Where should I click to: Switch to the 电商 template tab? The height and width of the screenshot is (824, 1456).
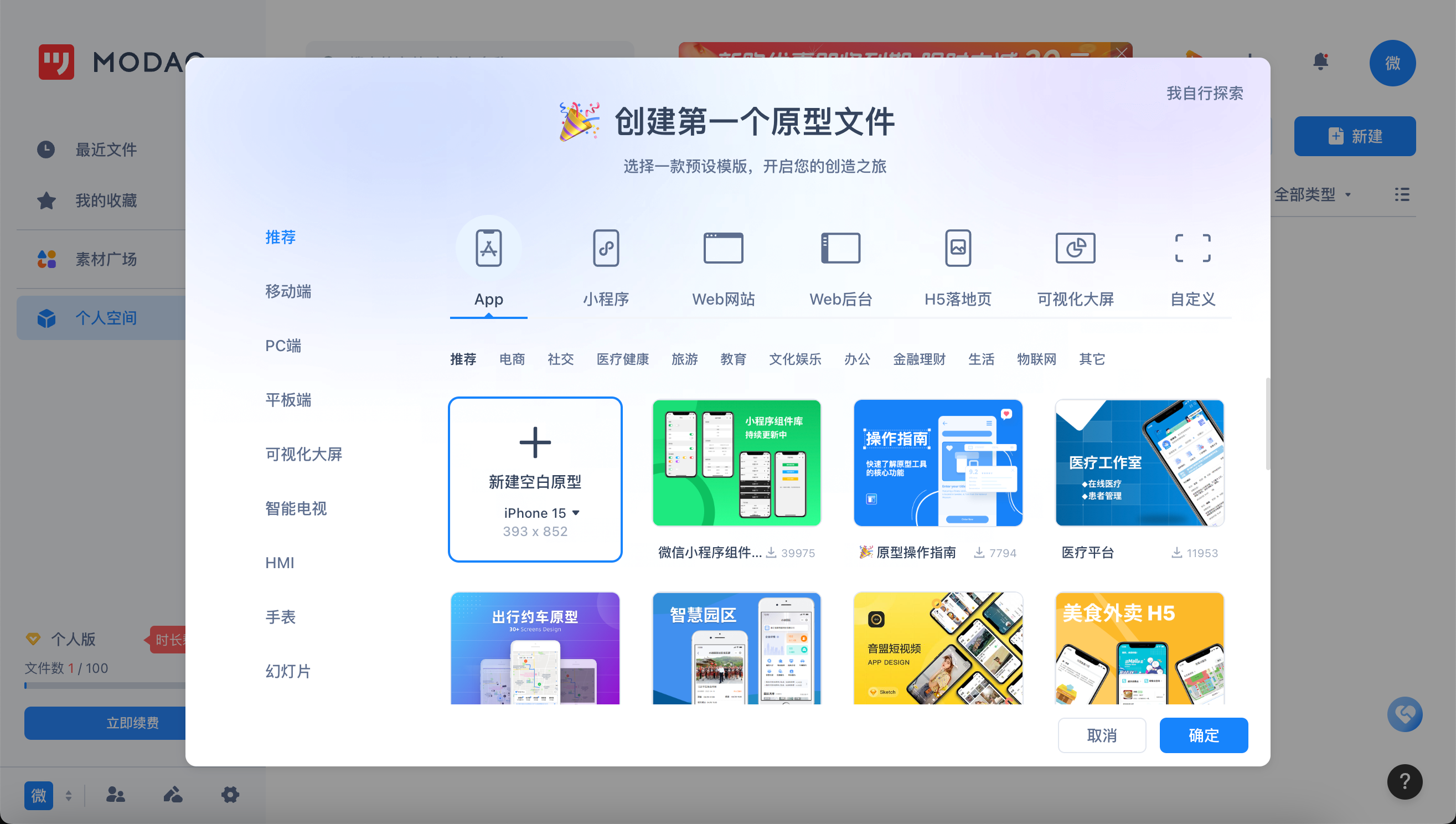point(512,359)
